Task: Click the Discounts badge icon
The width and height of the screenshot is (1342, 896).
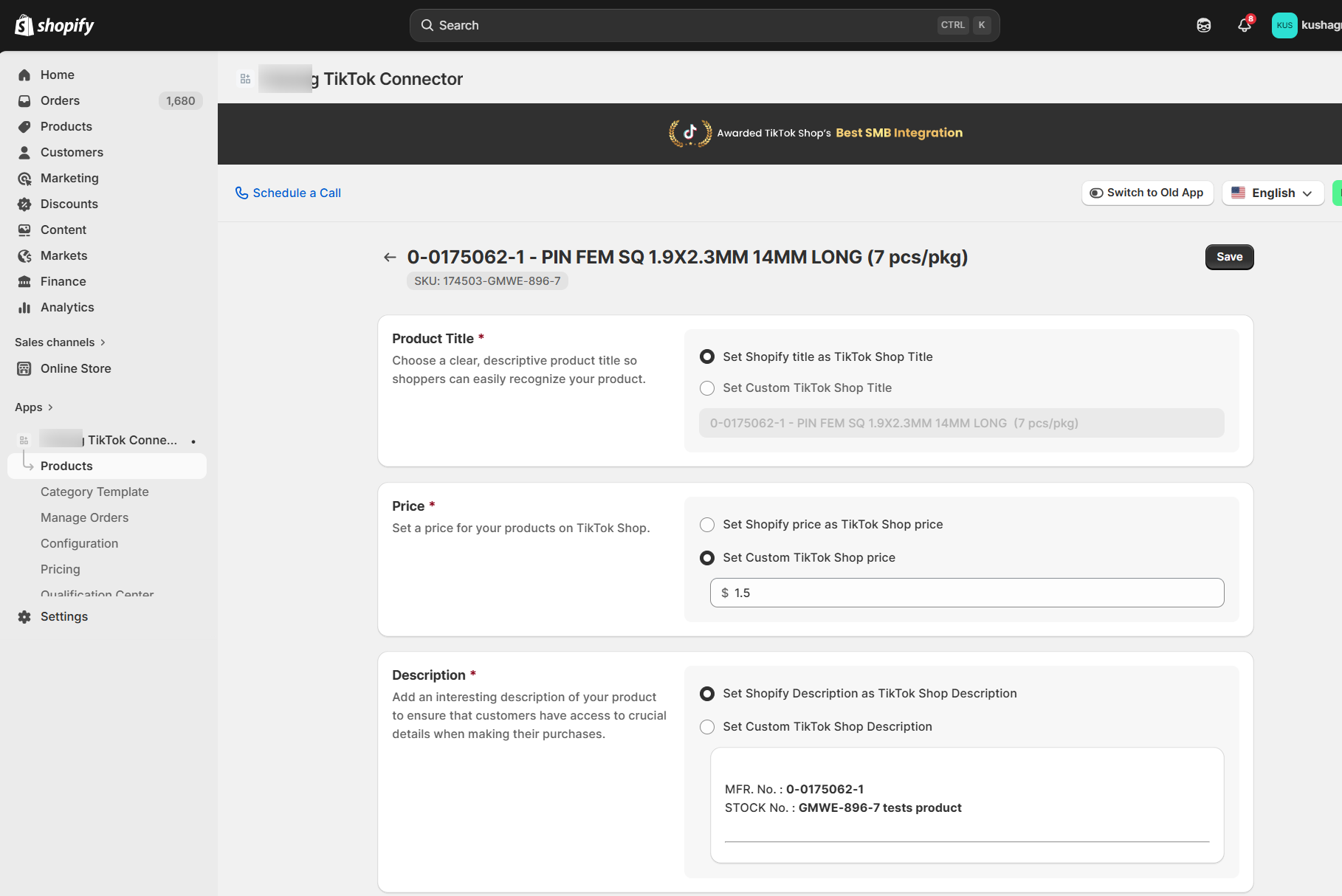Action: pyautogui.click(x=24, y=204)
